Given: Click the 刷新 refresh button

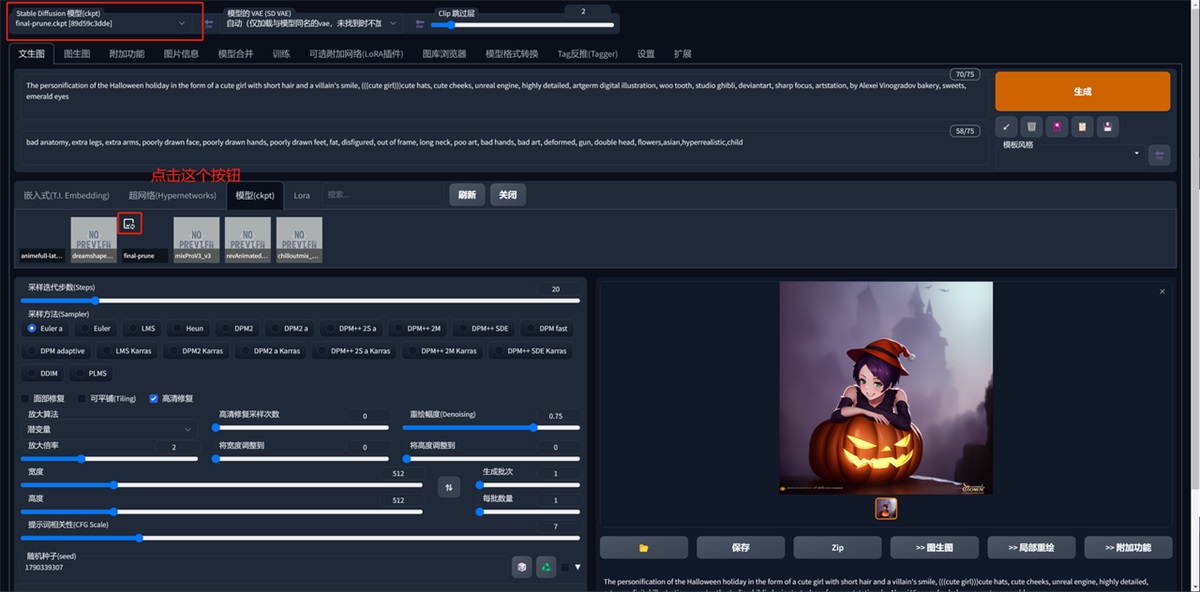Looking at the screenshot, I should tap(466, 195).
